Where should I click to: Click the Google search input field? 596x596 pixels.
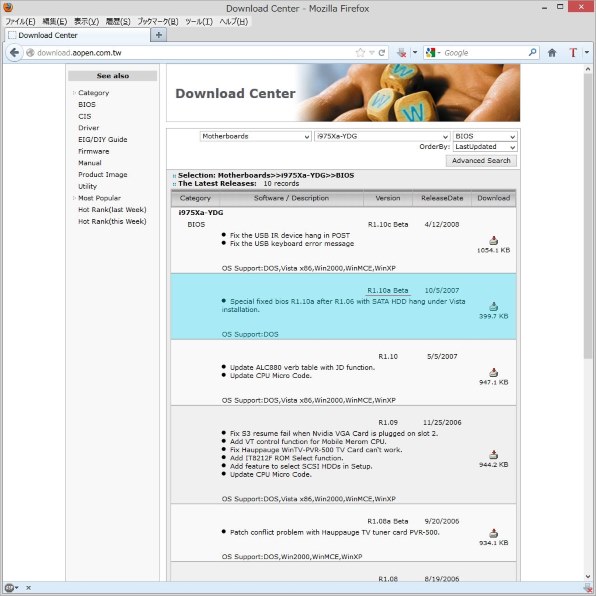(485, 53)
